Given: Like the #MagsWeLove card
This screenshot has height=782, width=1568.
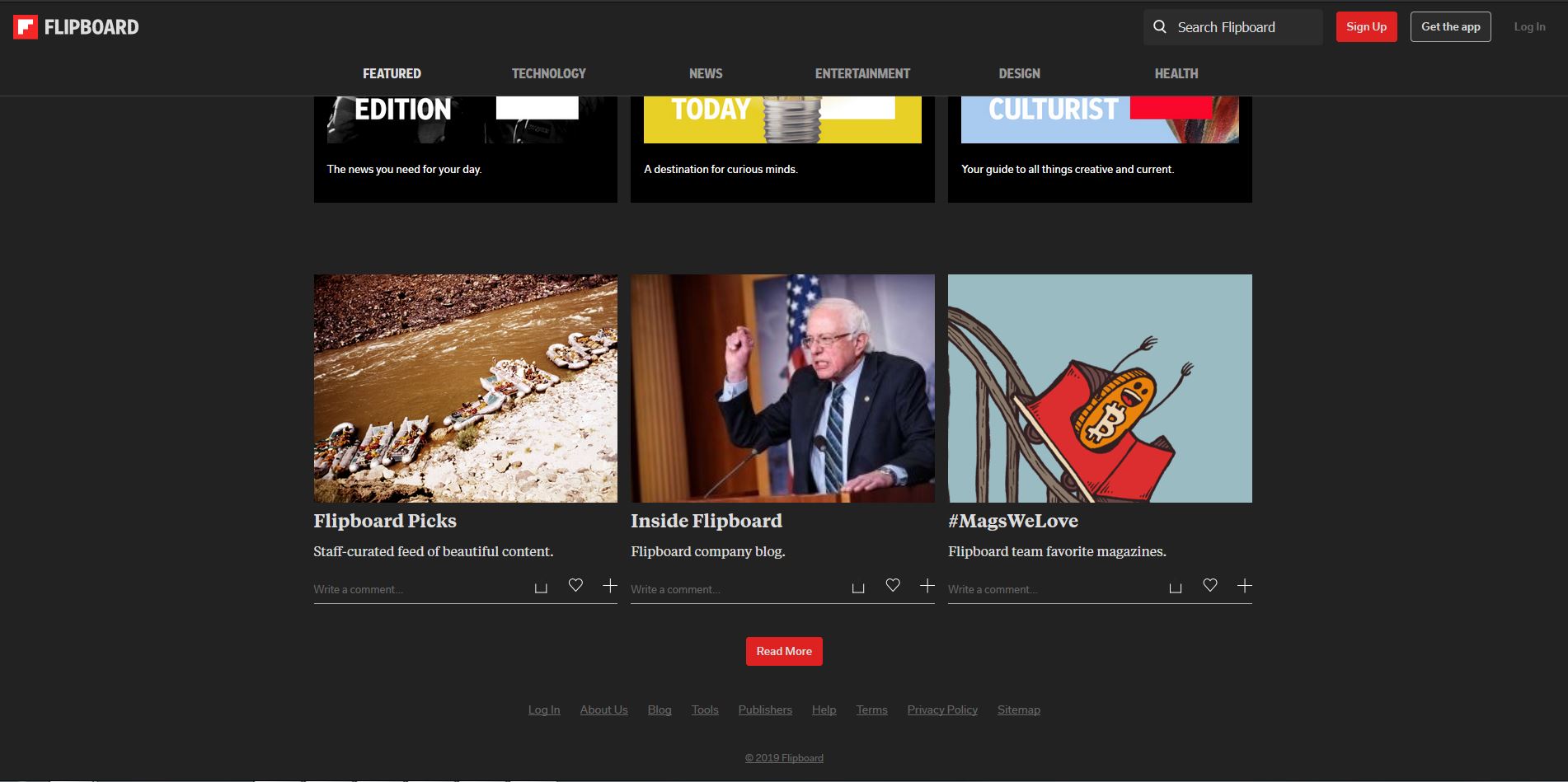Looking at the screenshot, I should pos(1210,585).
